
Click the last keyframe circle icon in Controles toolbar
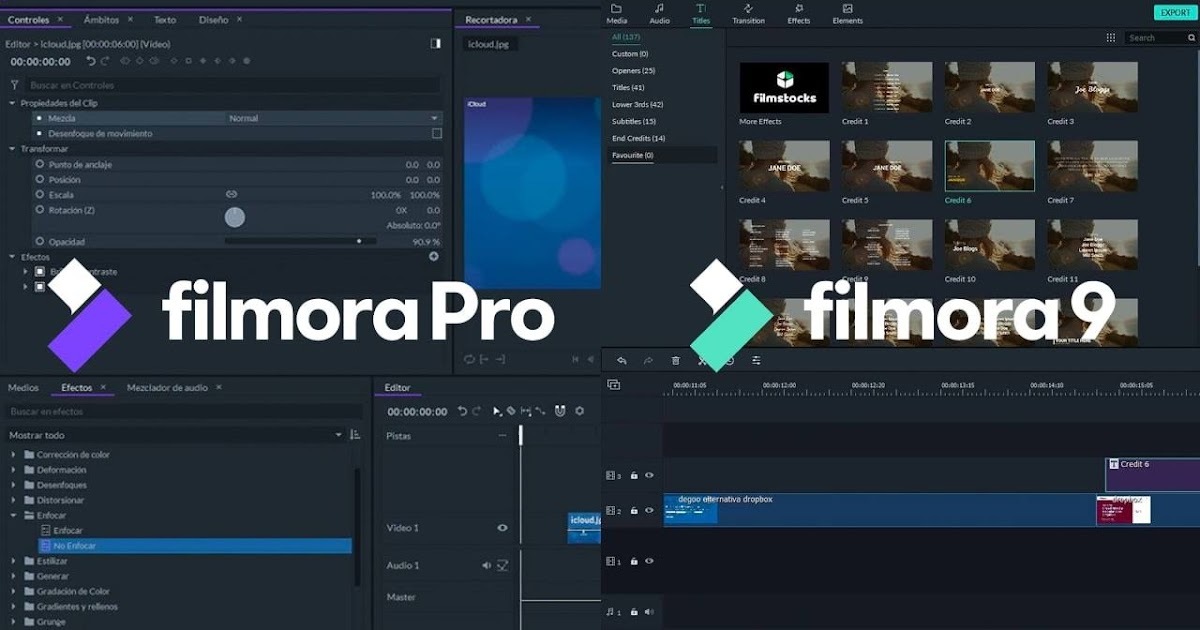[247, 61]
